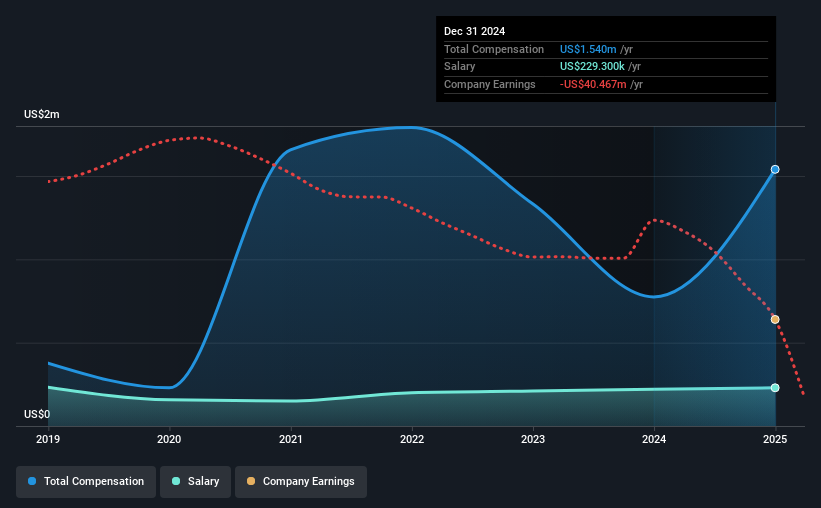The image size is (821, 508).
Task: Click the US$229.300k salary value
Action: pos(592,67)
